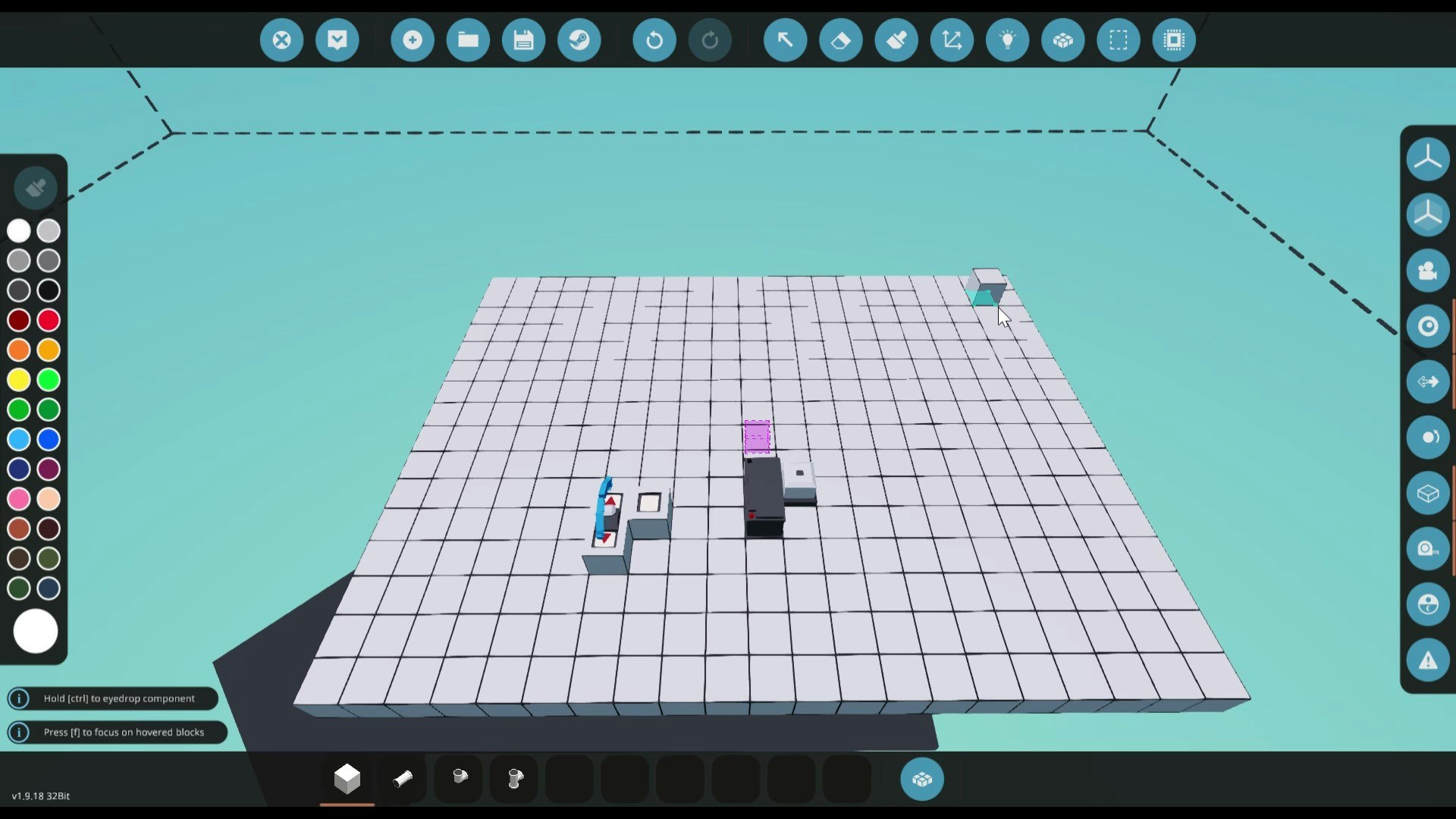Click the ring target icon on right panel
Image resolution: width=1456 pixels, height=819 pixels.
pyautogui.click(x=1428, y=326)
